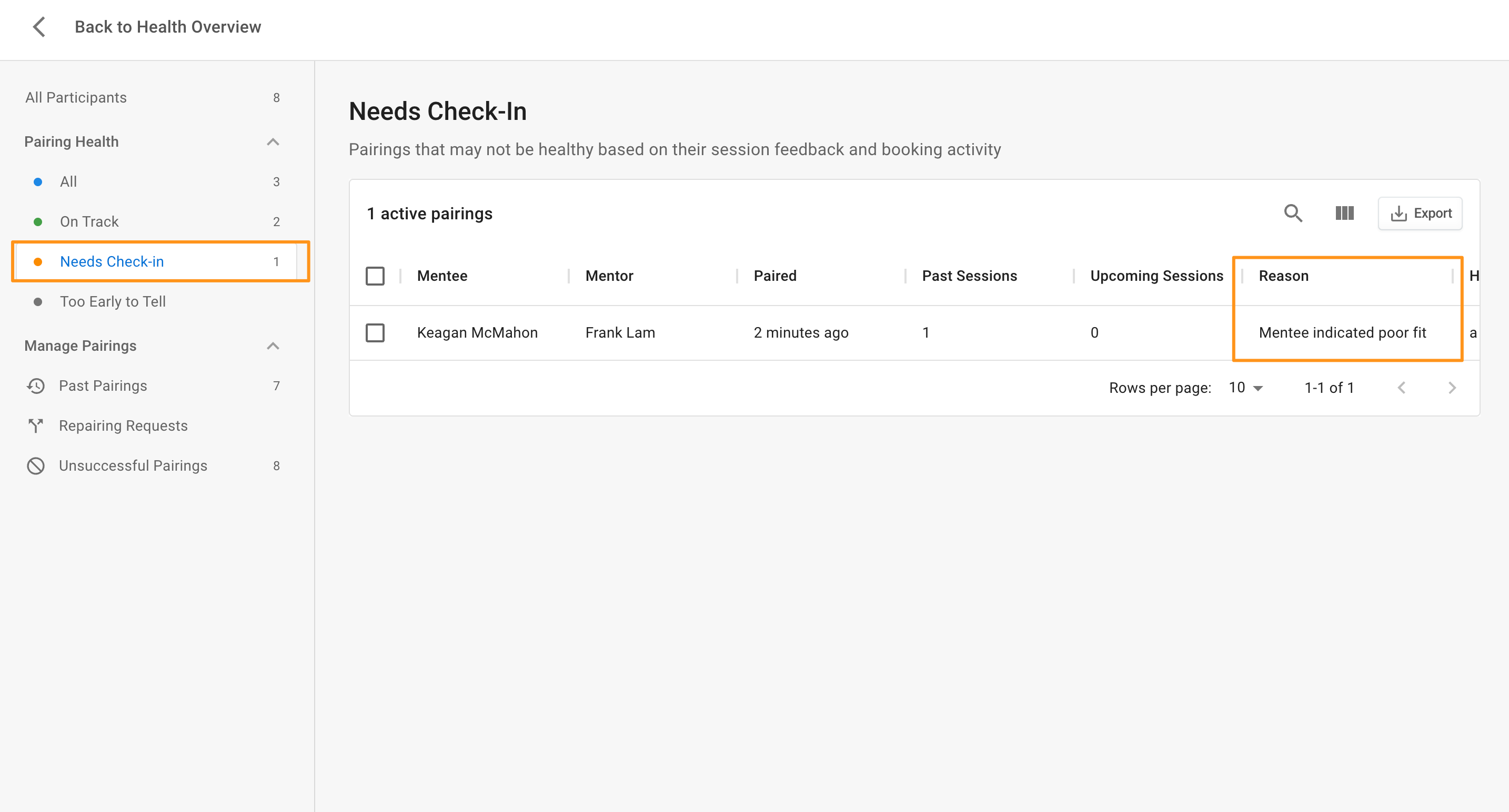The image size is (1509, 812).
Task: Select All Participants in sidebar
Action: click(x=152, y=97)
